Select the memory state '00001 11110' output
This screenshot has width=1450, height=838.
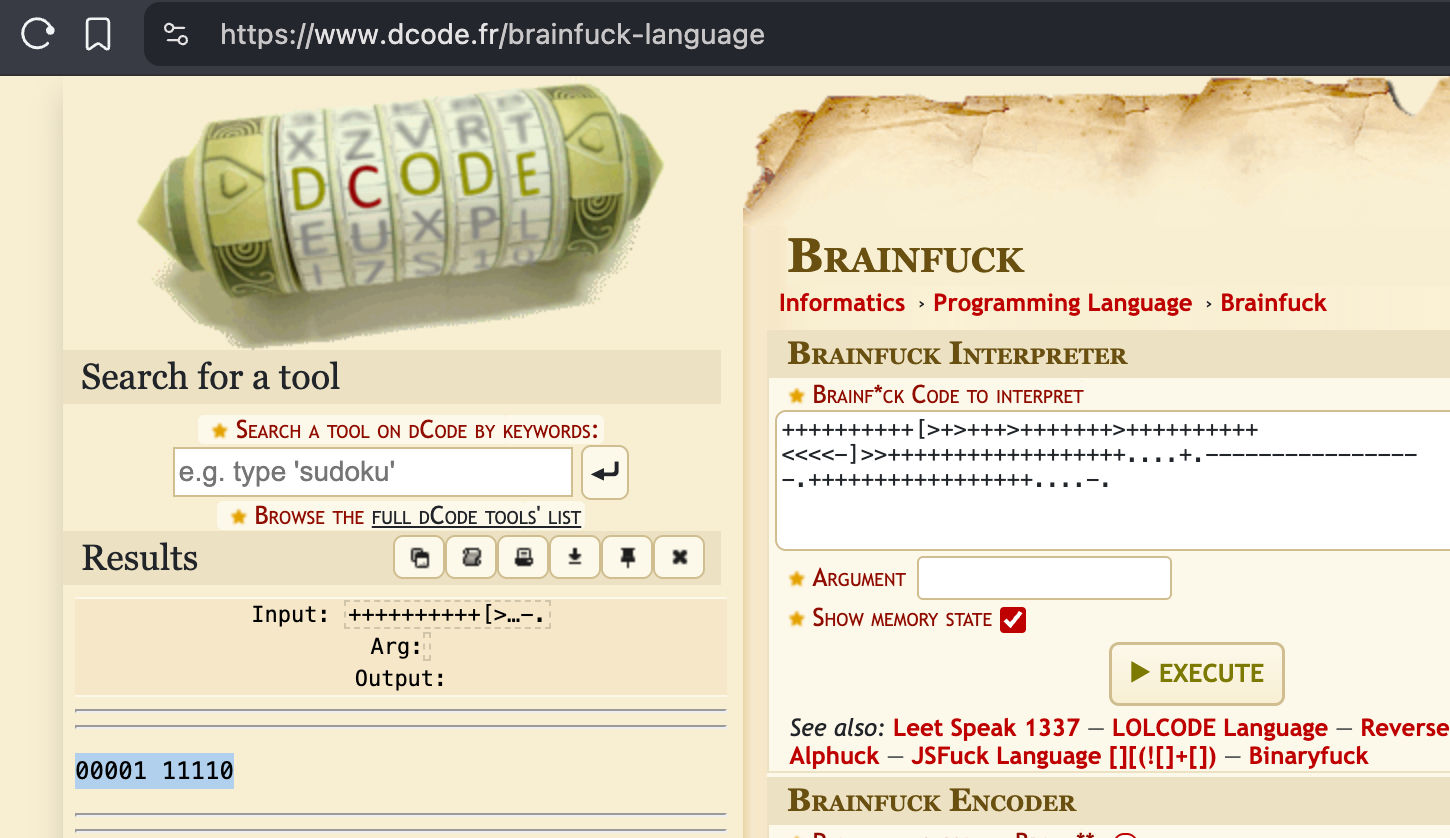[x=154, y=771]
